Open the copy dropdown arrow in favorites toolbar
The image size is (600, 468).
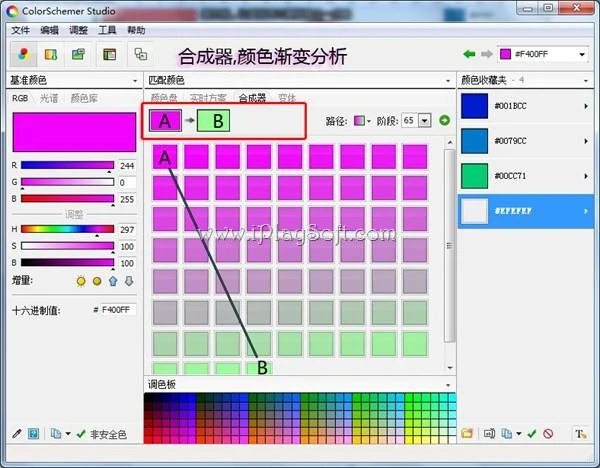pyautogui.click(x=519, y=434)
